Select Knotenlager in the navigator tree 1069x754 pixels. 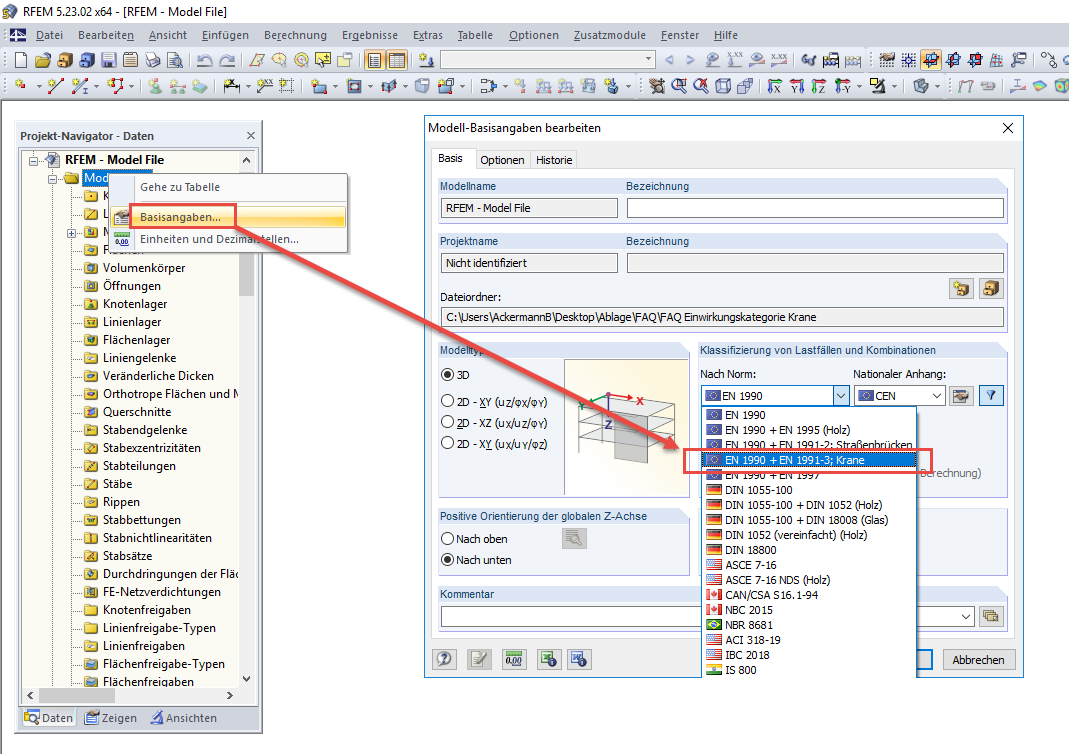point(135,303)
